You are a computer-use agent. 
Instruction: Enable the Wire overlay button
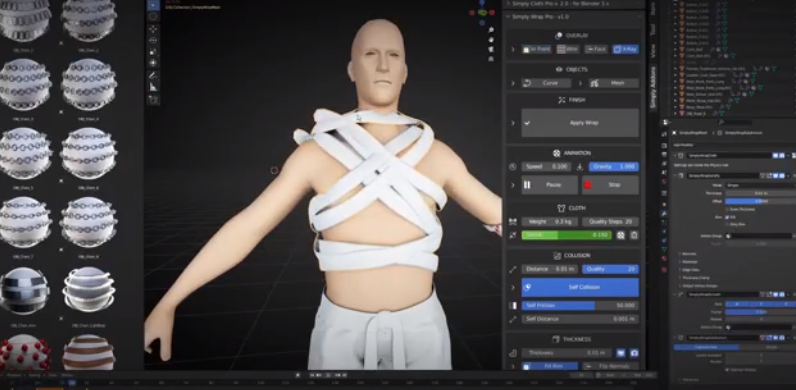(x=568, y=49)
